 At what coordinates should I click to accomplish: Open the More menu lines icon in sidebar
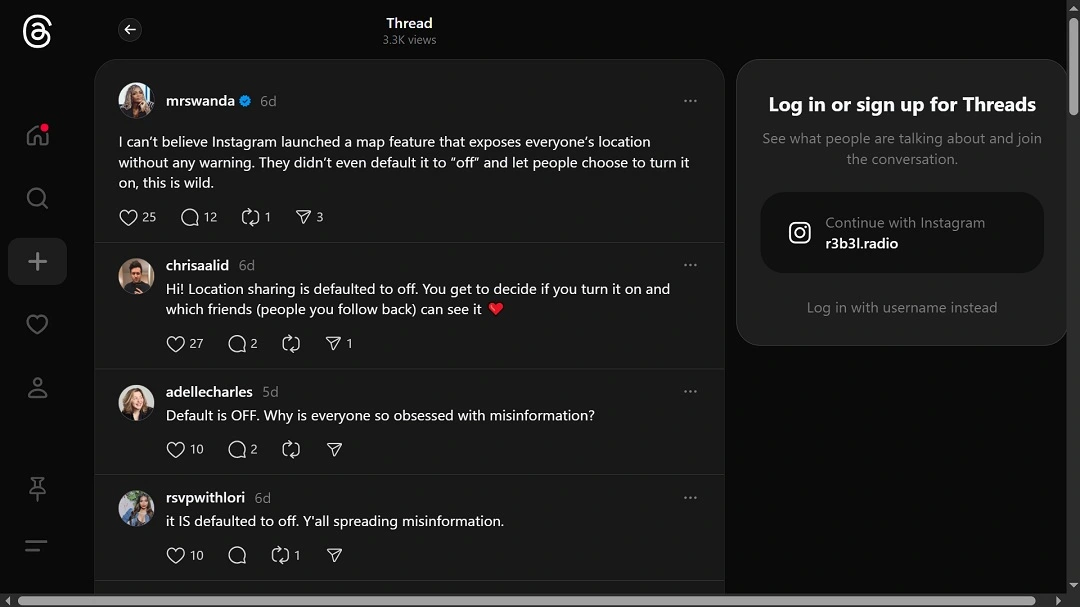coord(37,546)
